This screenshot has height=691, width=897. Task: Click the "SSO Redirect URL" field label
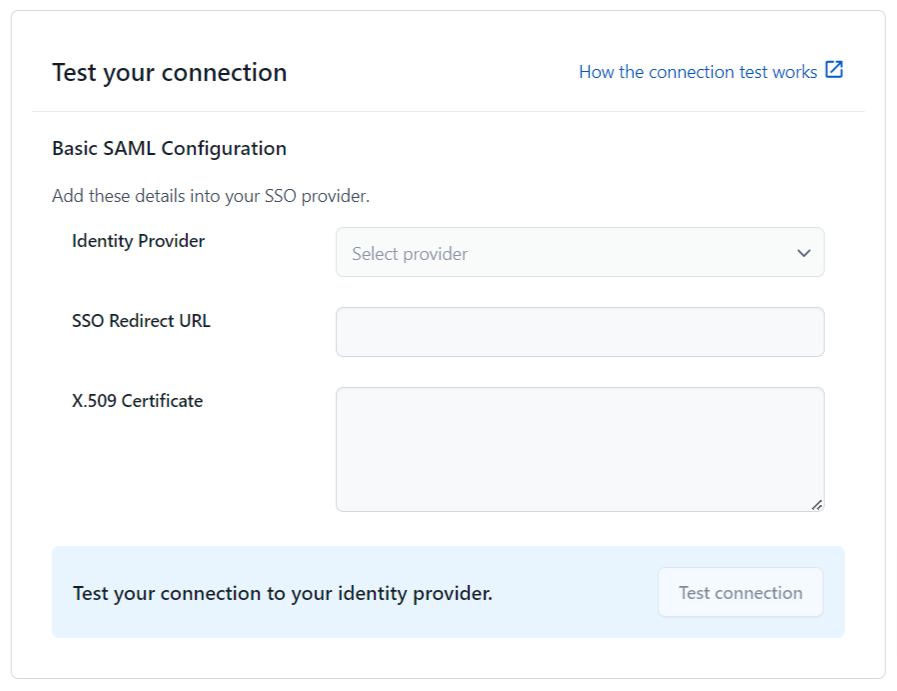click(x=141, y=321)
